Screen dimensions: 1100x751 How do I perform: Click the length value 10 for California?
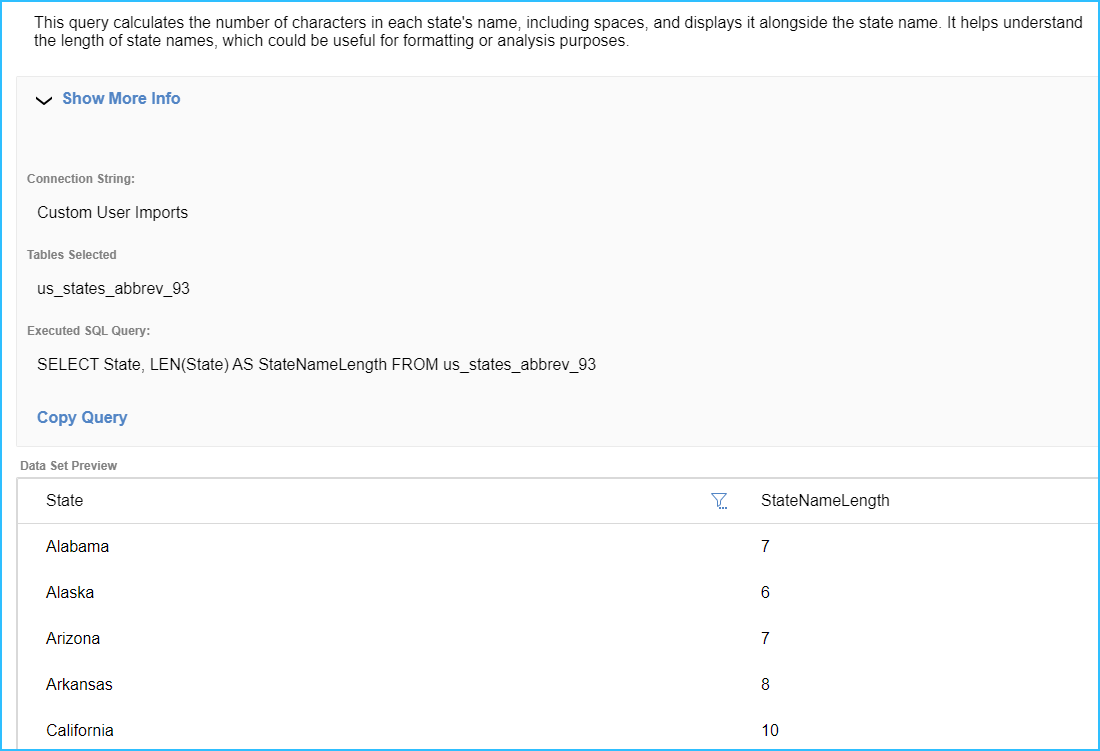770,730
